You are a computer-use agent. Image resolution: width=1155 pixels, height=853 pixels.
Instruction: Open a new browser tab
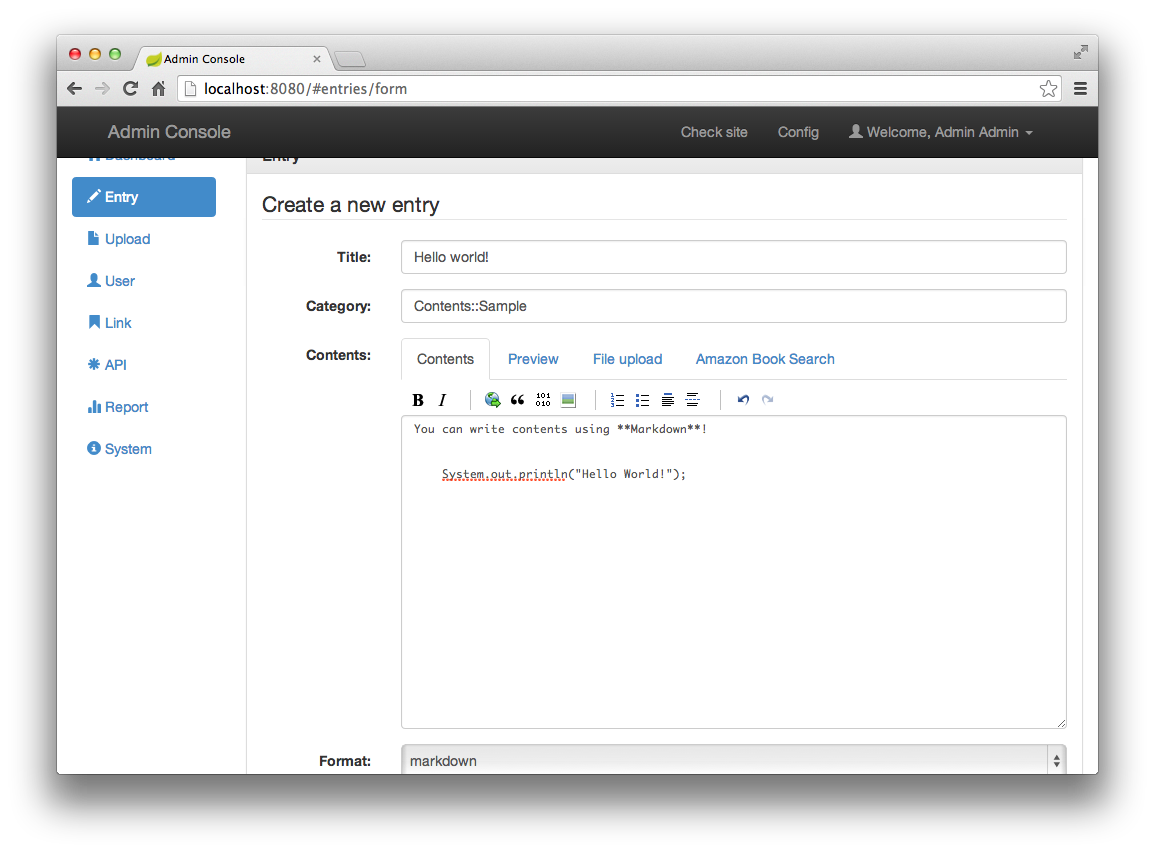pos(350,59)
